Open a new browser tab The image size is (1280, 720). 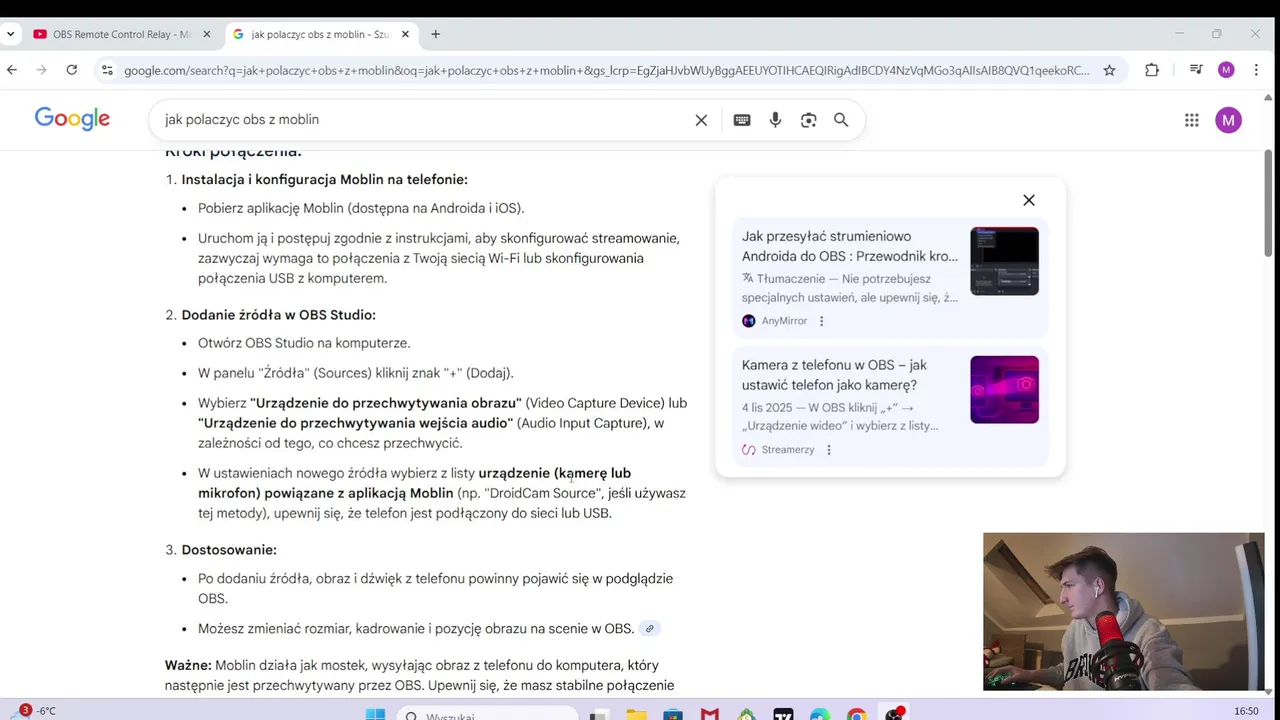[x=435, y=34]
